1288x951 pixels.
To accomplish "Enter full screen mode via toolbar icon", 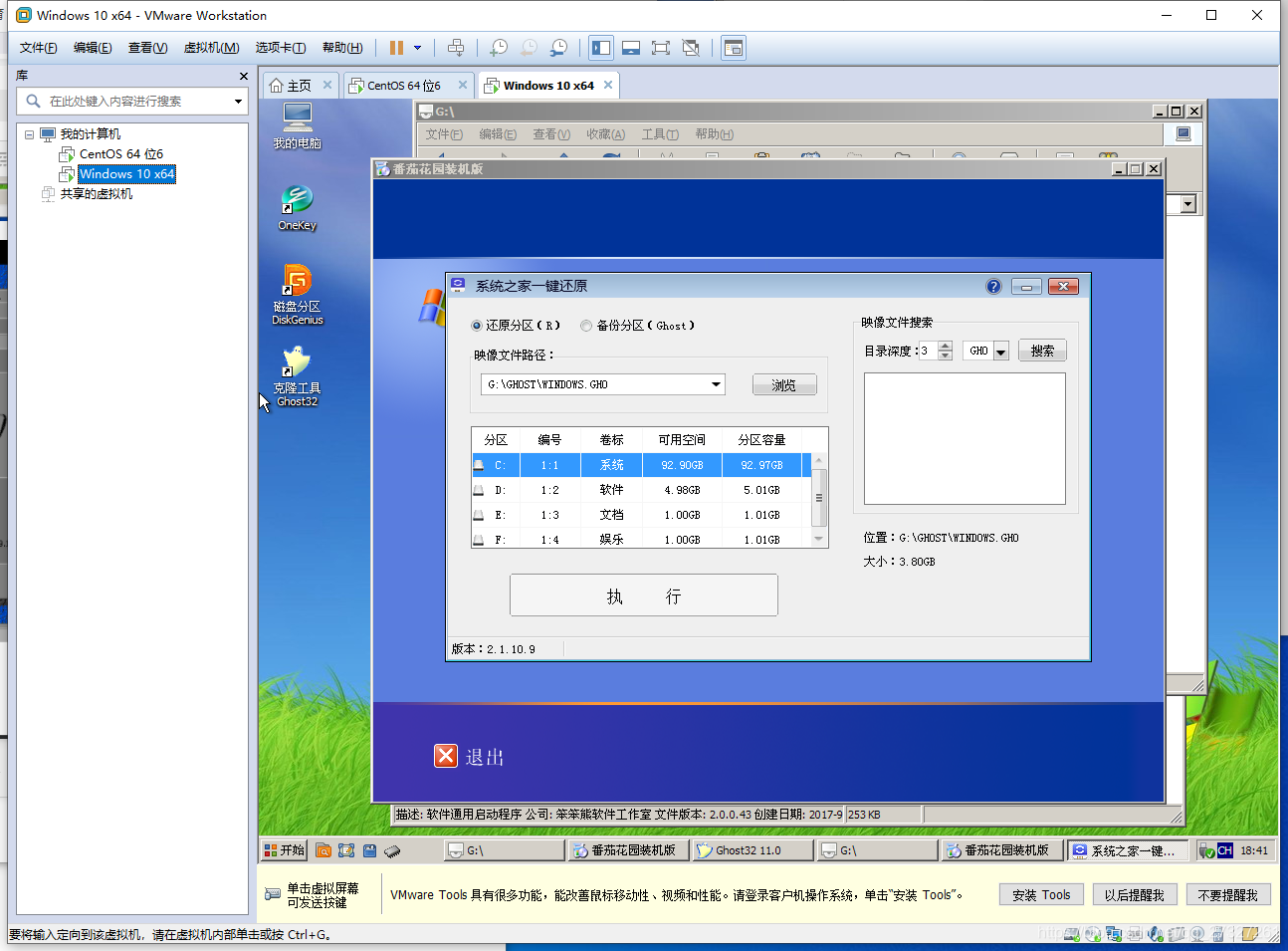I will (x=661, y=48).
